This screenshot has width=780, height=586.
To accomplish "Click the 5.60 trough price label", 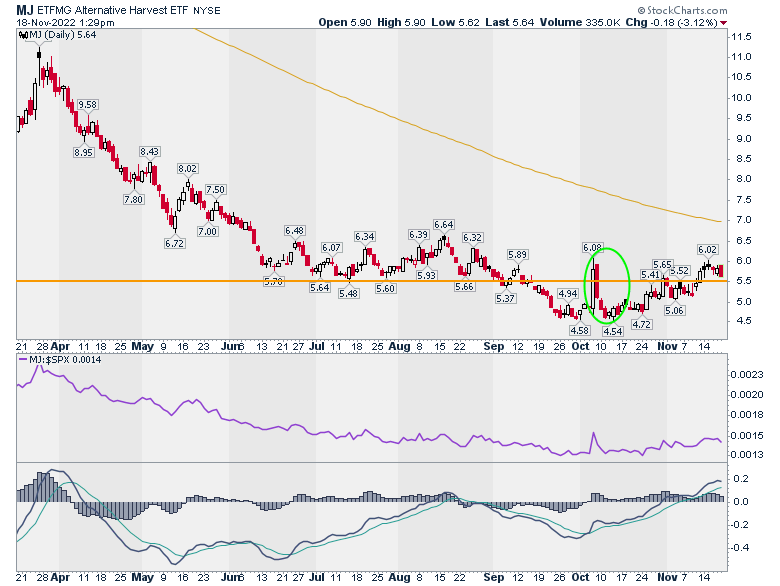I will pos(386,288).
